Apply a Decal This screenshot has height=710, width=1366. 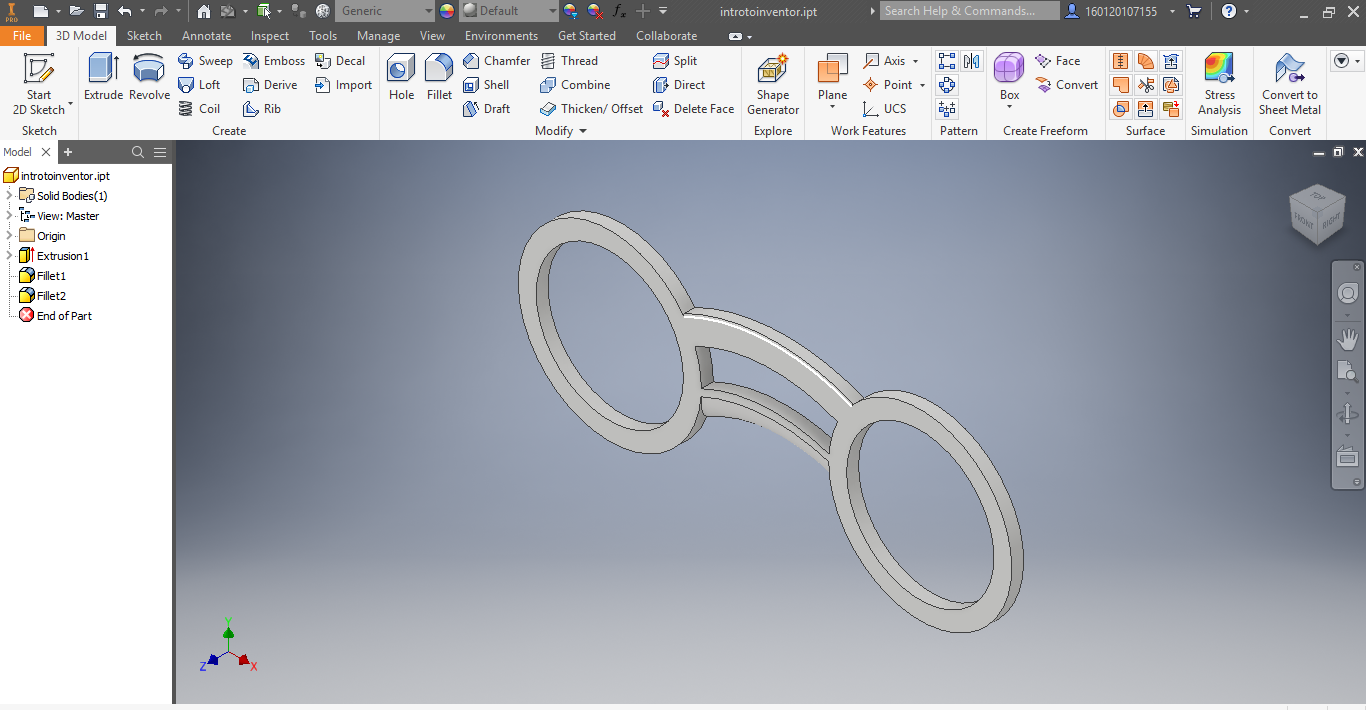(340, 61)
